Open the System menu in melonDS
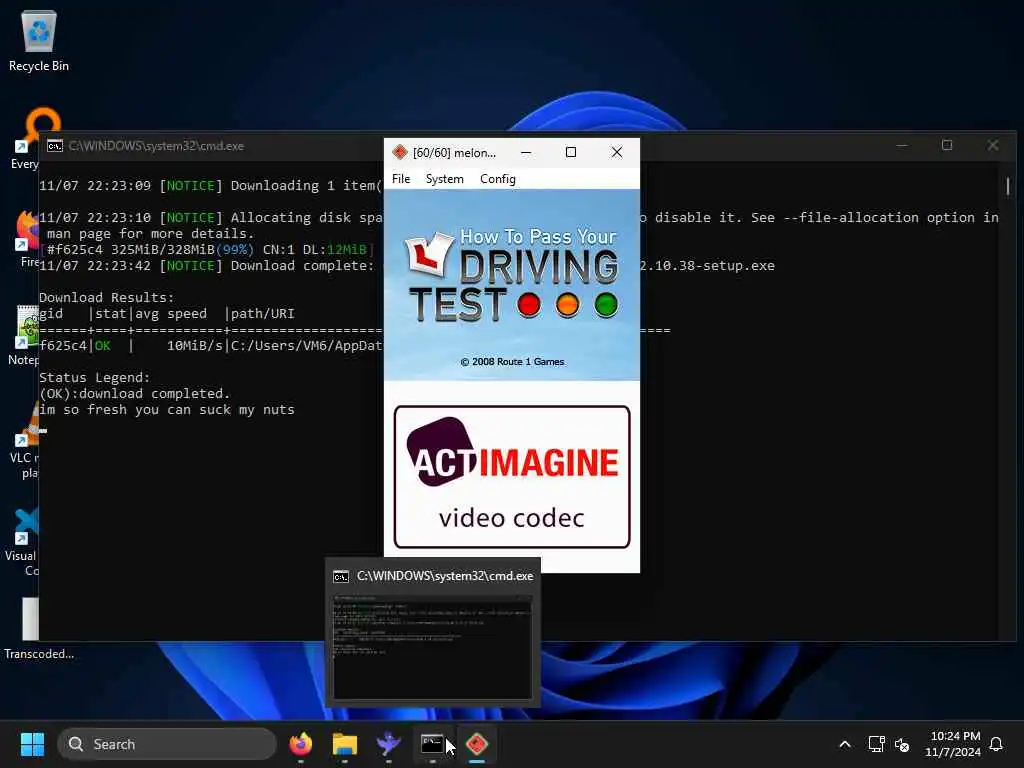1024x768 pixels. (444, 179)
